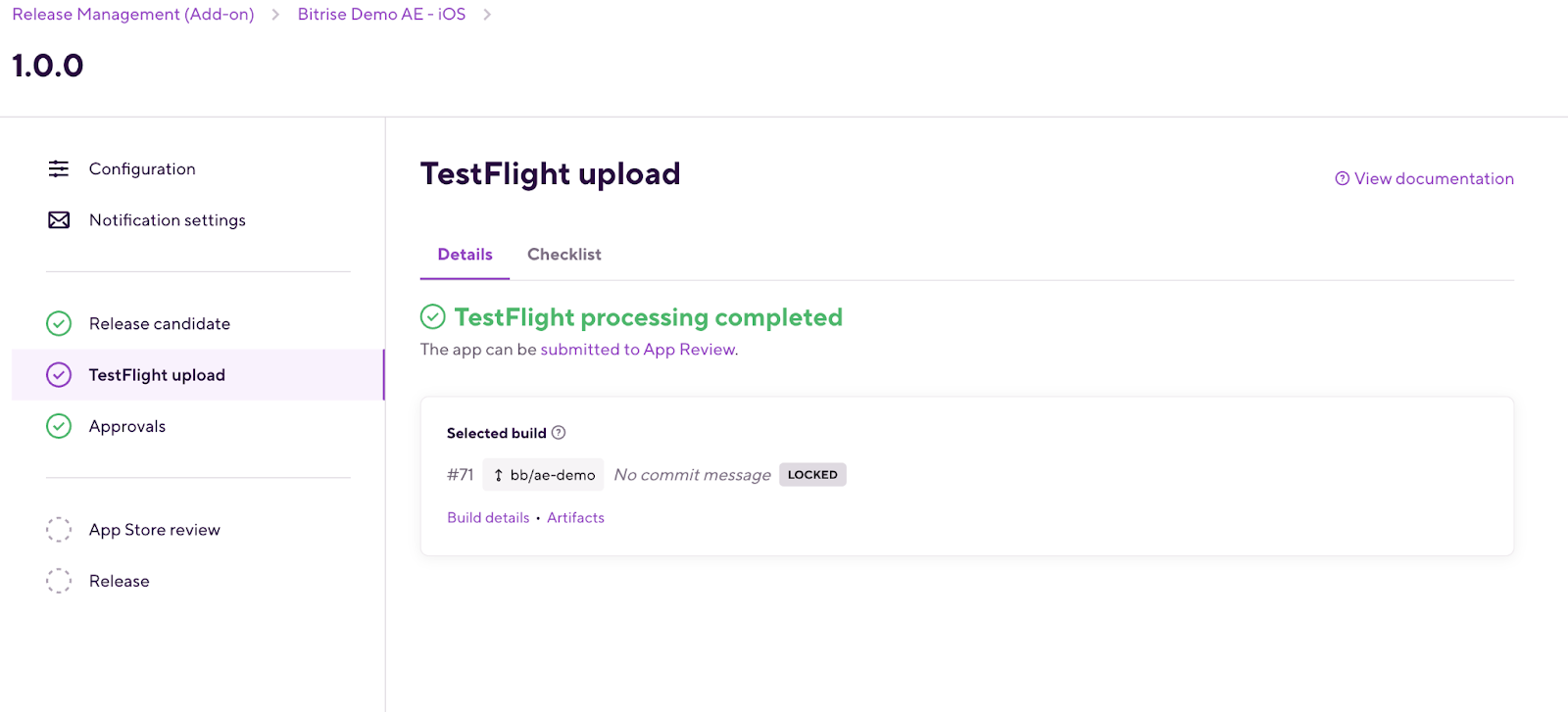The height and width of the screenshot is (712, 1568).
Task: Switch to the Checklist tab
Action: tap(563, 255)
